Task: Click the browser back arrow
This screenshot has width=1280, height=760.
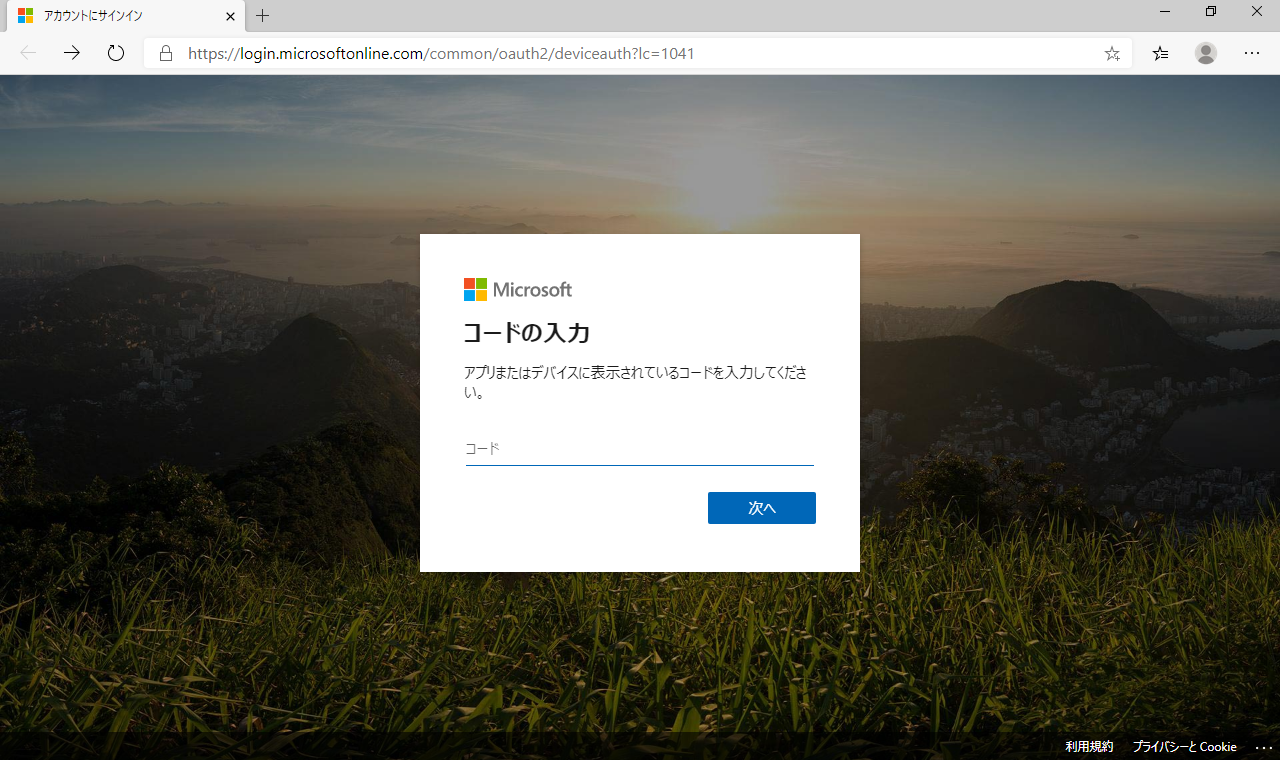Action: coord(28,53)
